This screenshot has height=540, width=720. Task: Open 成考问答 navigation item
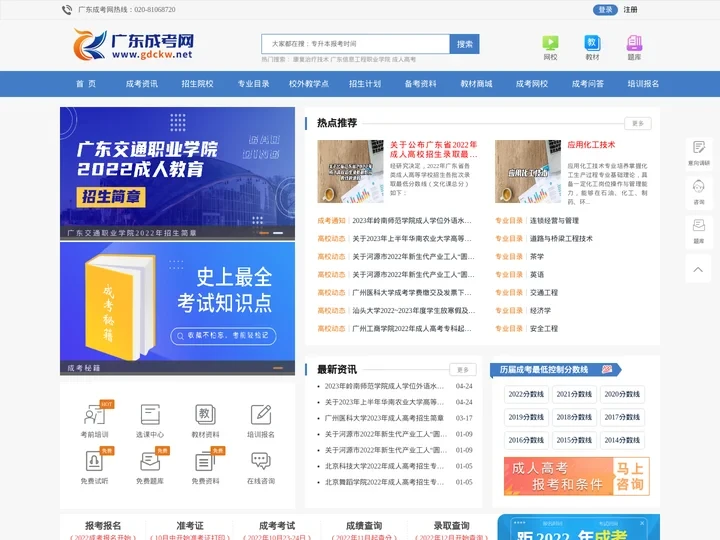click(x=588, y=84)
